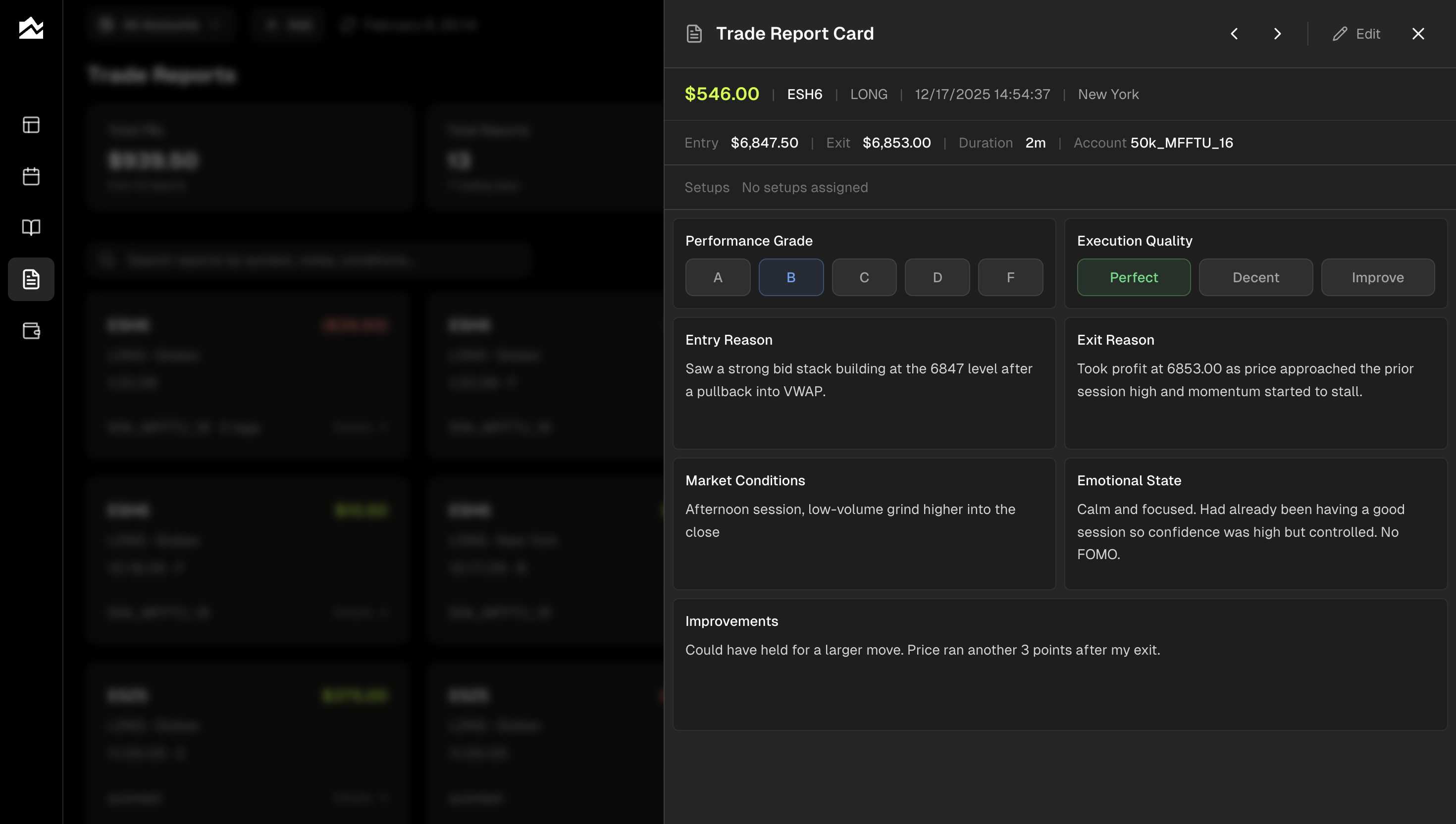Screen dimensions: 1456x824
Task: Set Performance Grade to F
Action: (x=1010, y=277)
